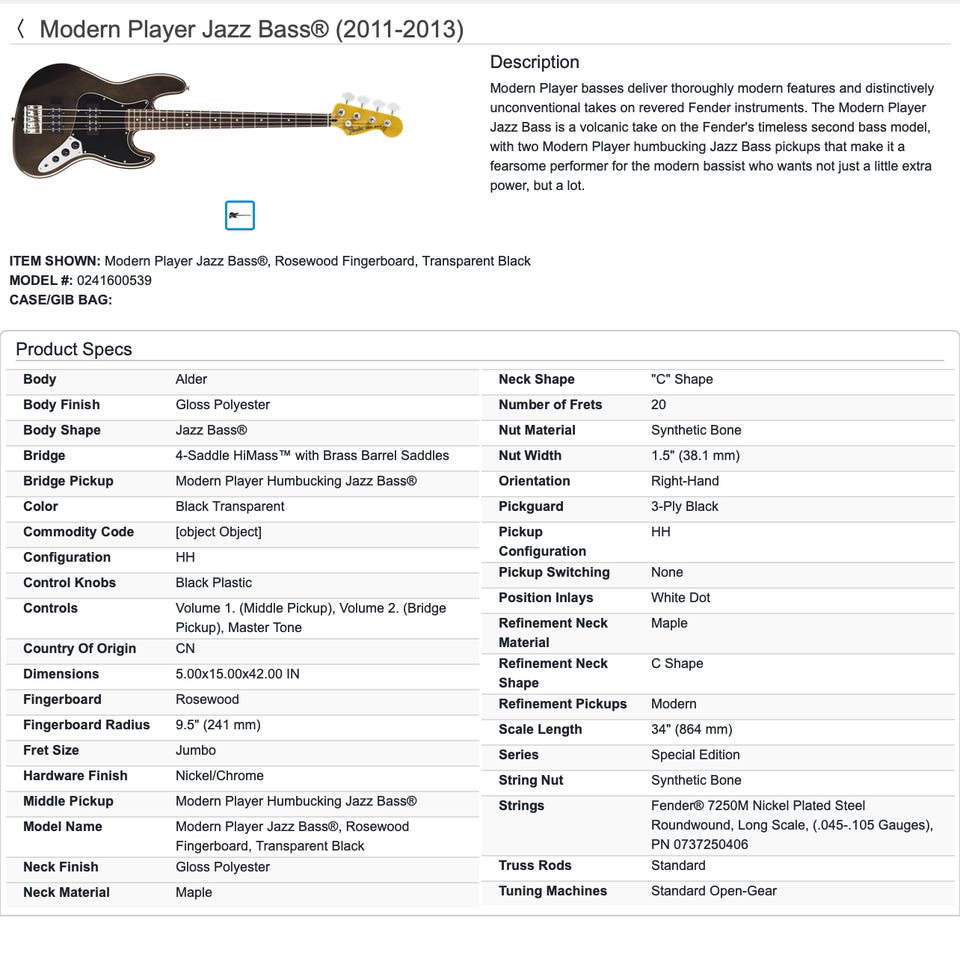Click the large Jazz Bass product photo

point(208,121)
